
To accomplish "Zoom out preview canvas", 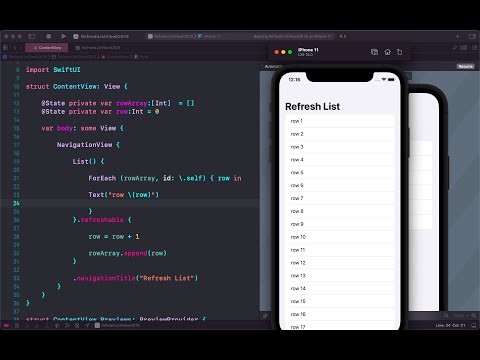I will [446, 315].
